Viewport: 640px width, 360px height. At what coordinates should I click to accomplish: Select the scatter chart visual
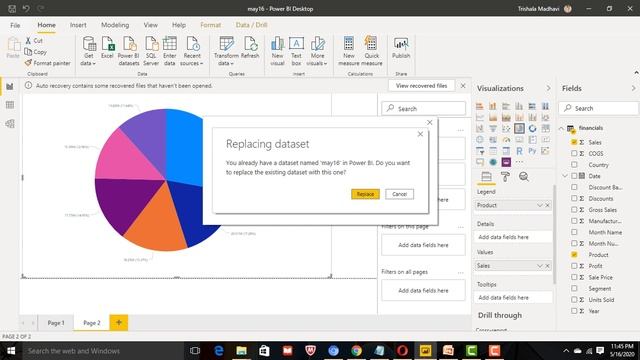(x=506, y=129)
